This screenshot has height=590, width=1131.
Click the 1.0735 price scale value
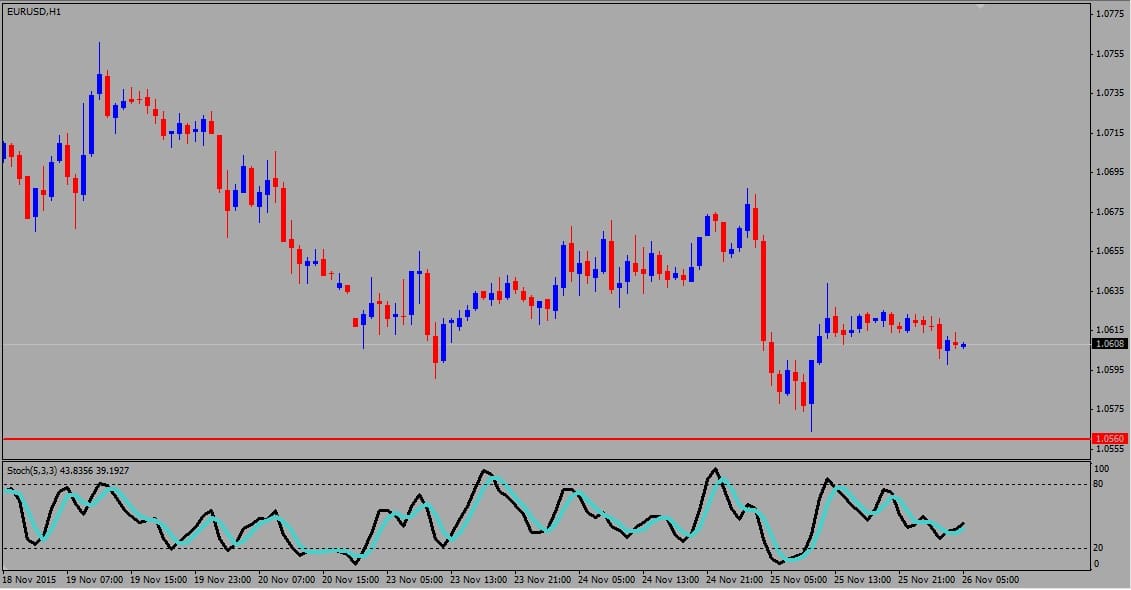click(x=1109, y=93)
